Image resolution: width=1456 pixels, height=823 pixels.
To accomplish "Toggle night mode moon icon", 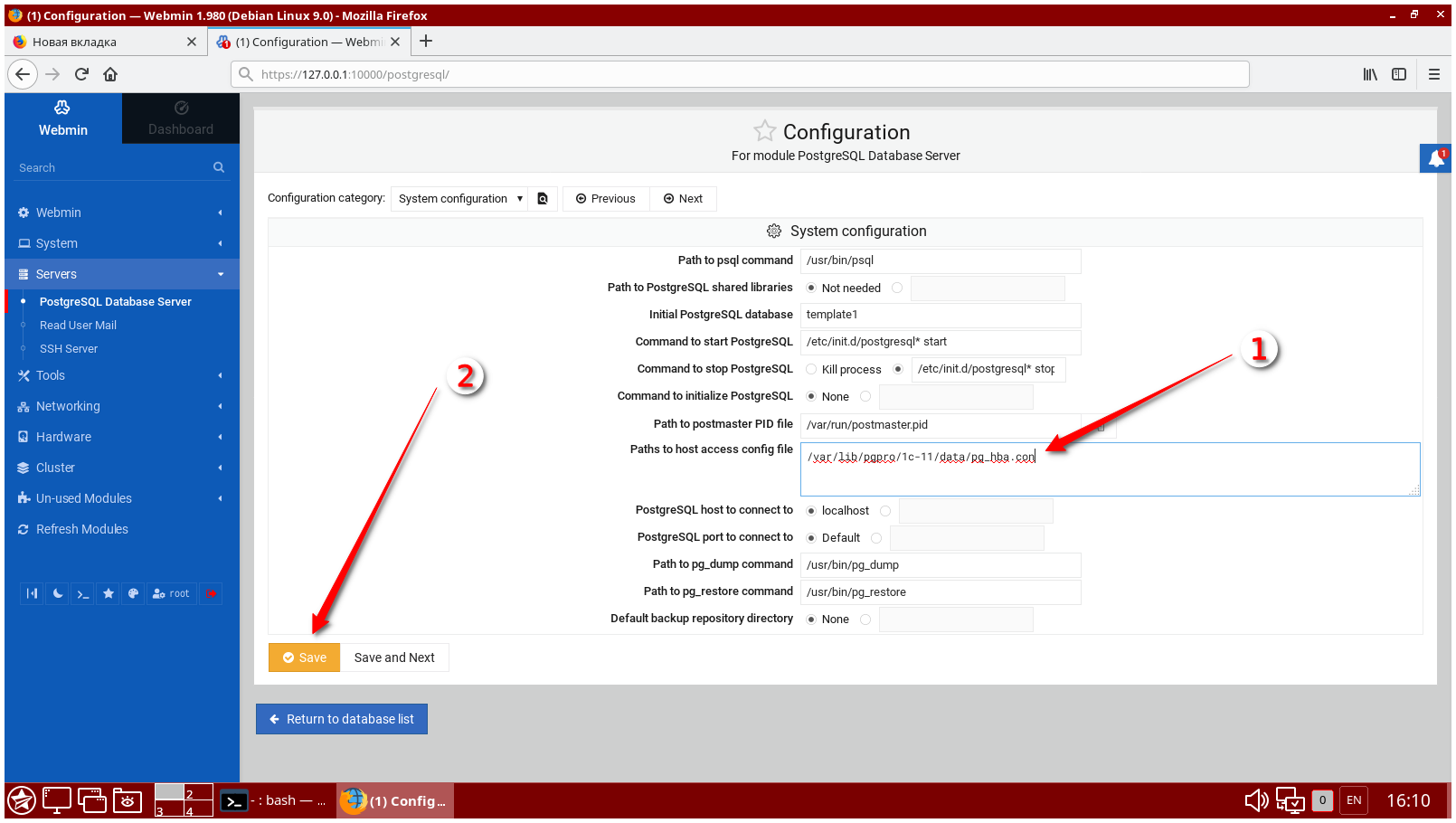I will (58, 593).
